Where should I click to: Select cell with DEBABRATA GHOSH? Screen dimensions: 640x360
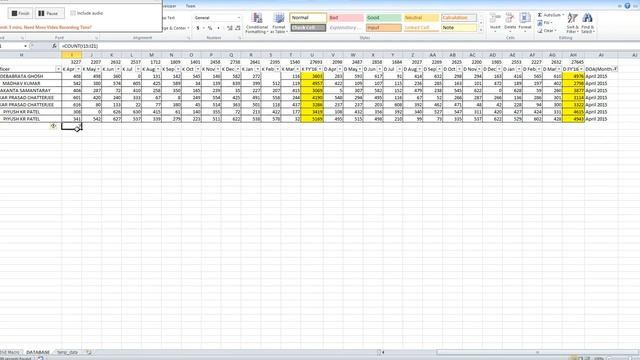[x=31, y=76]
